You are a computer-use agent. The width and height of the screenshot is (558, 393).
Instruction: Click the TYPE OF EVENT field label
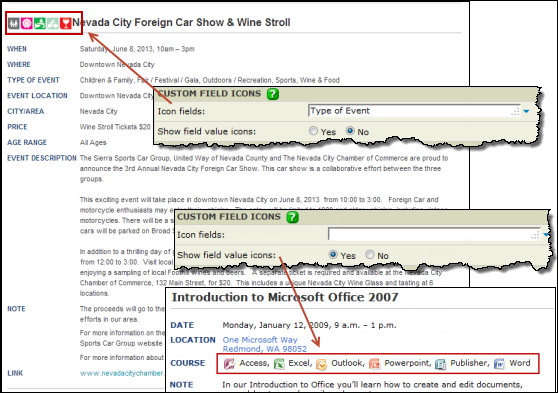(33, 80)
